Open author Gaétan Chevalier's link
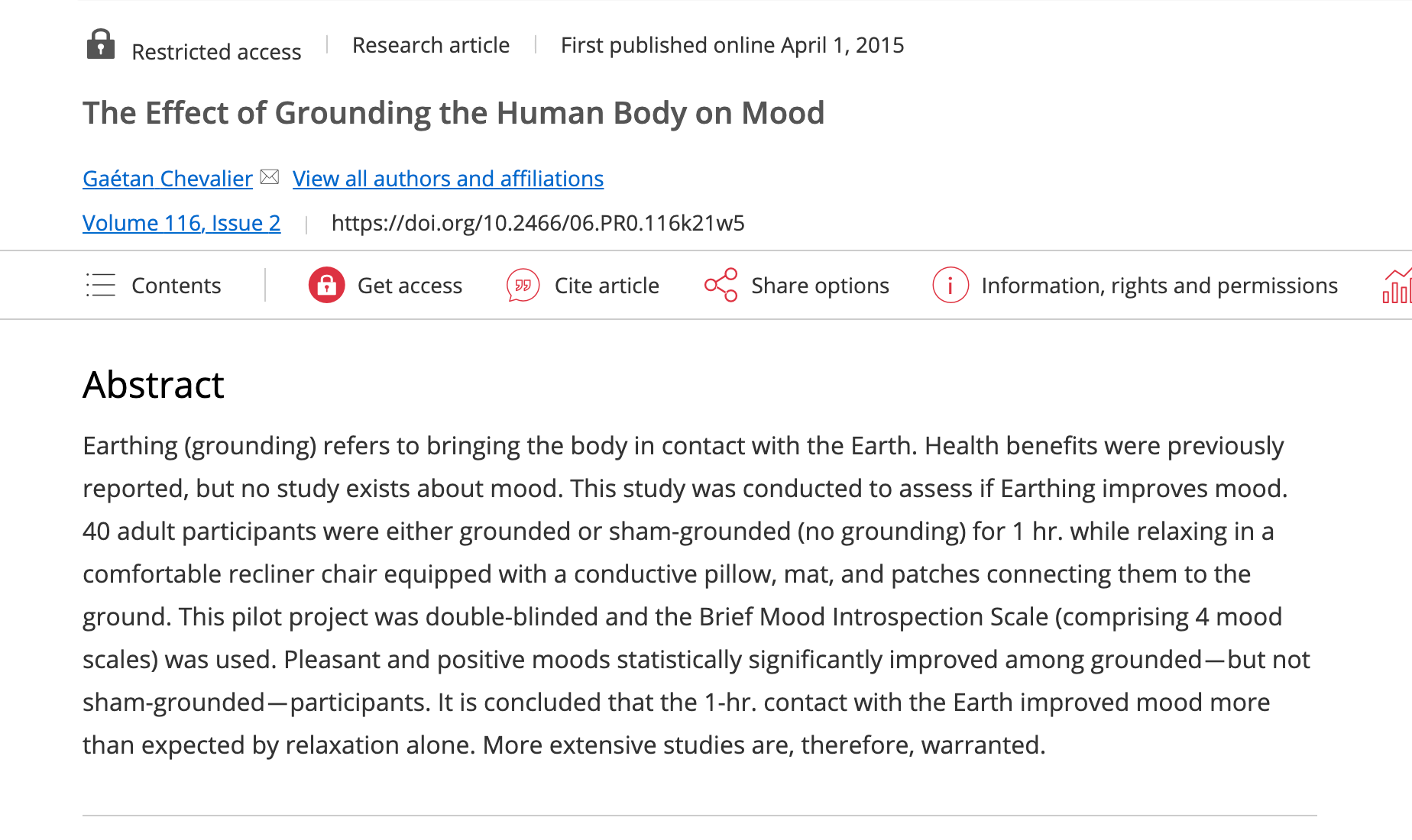1412x840 pixels. click(167, 179)
